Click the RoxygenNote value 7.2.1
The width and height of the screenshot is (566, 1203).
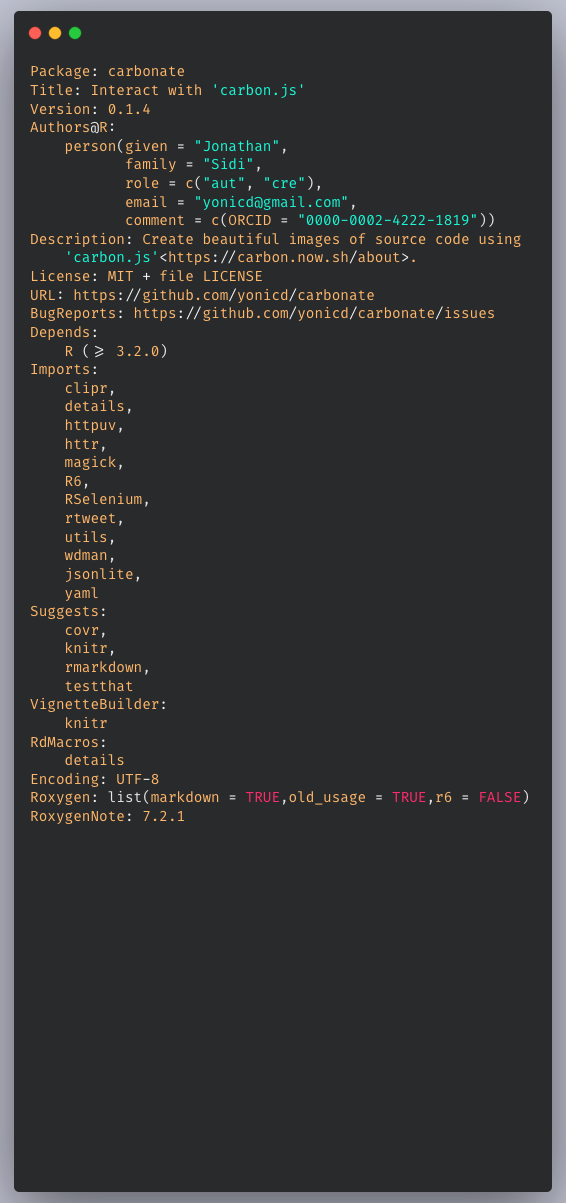tap(163, 816)
